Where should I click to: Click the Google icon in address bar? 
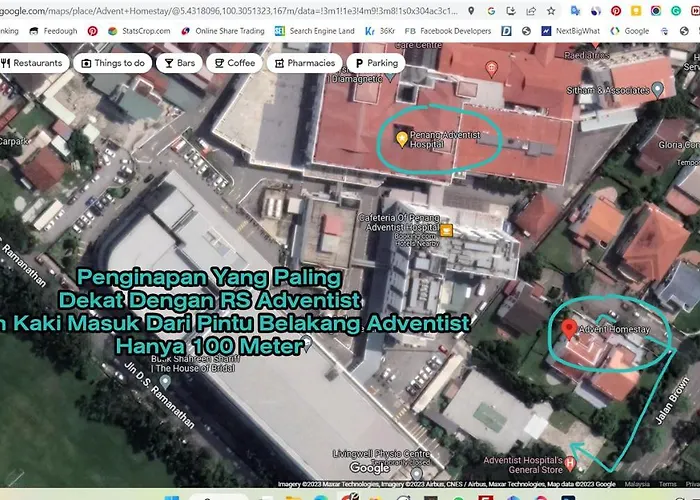pyautogui.click(x=491, y=11)
